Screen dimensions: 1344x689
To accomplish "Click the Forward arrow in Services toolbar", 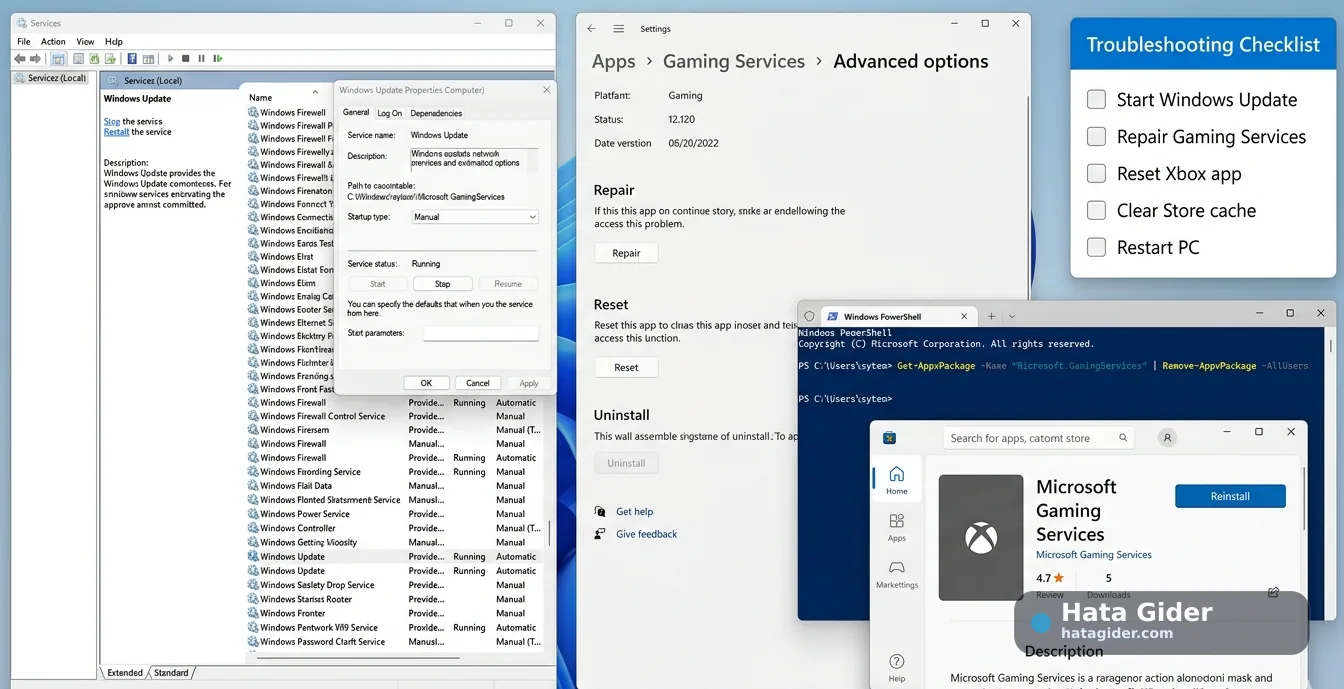I will [x=35, y=59].
